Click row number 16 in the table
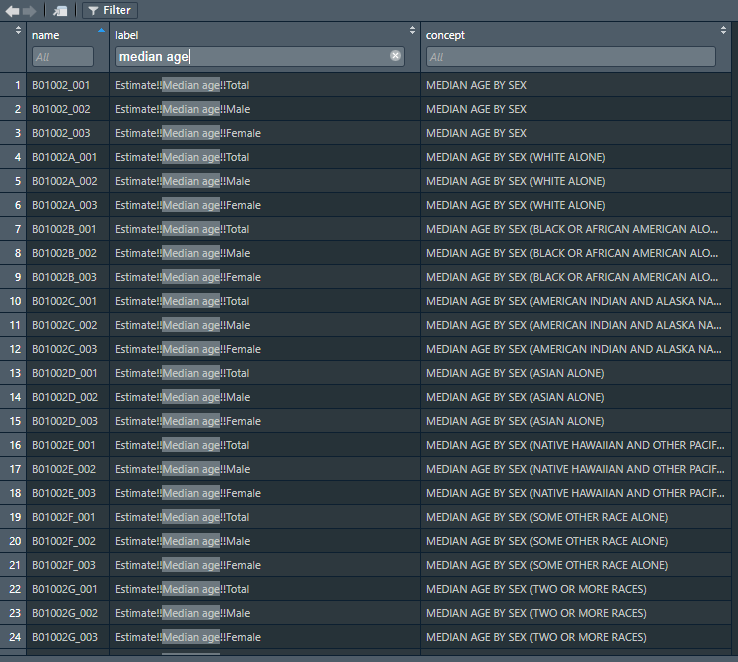The height and width of the screenshot is (662, 738). click(15, 445)
